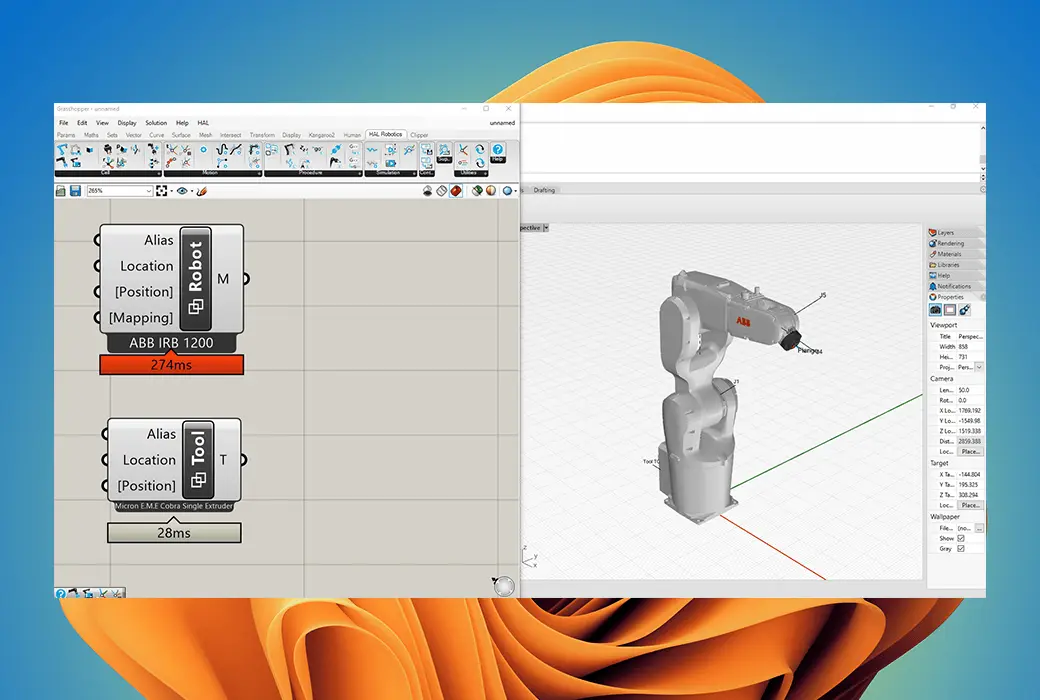Toggle the Gray wallpaper checkbox
This screenshot has height=700, width=1040.
tap(960, 549)
